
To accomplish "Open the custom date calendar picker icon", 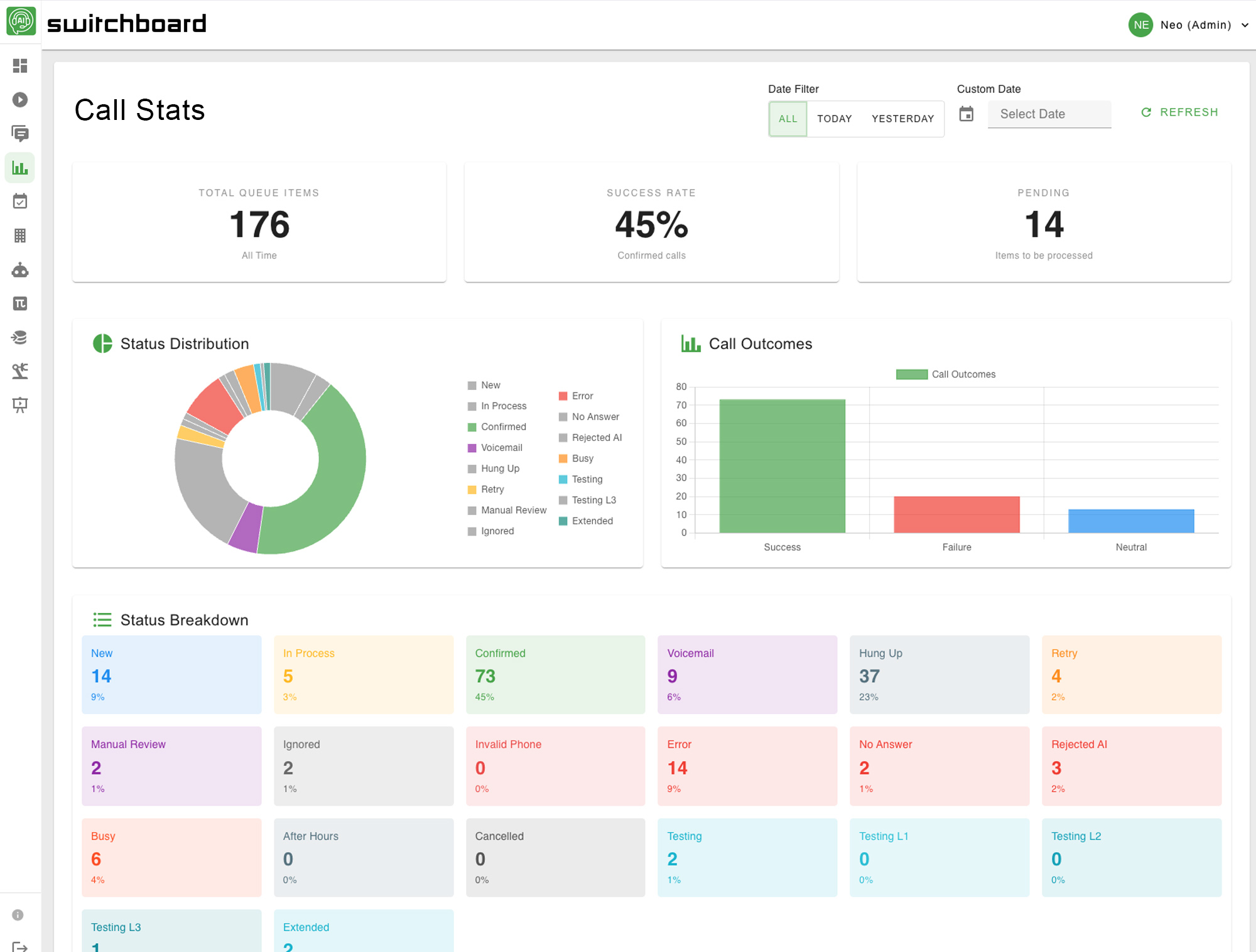I will click(x=966, y=114).
